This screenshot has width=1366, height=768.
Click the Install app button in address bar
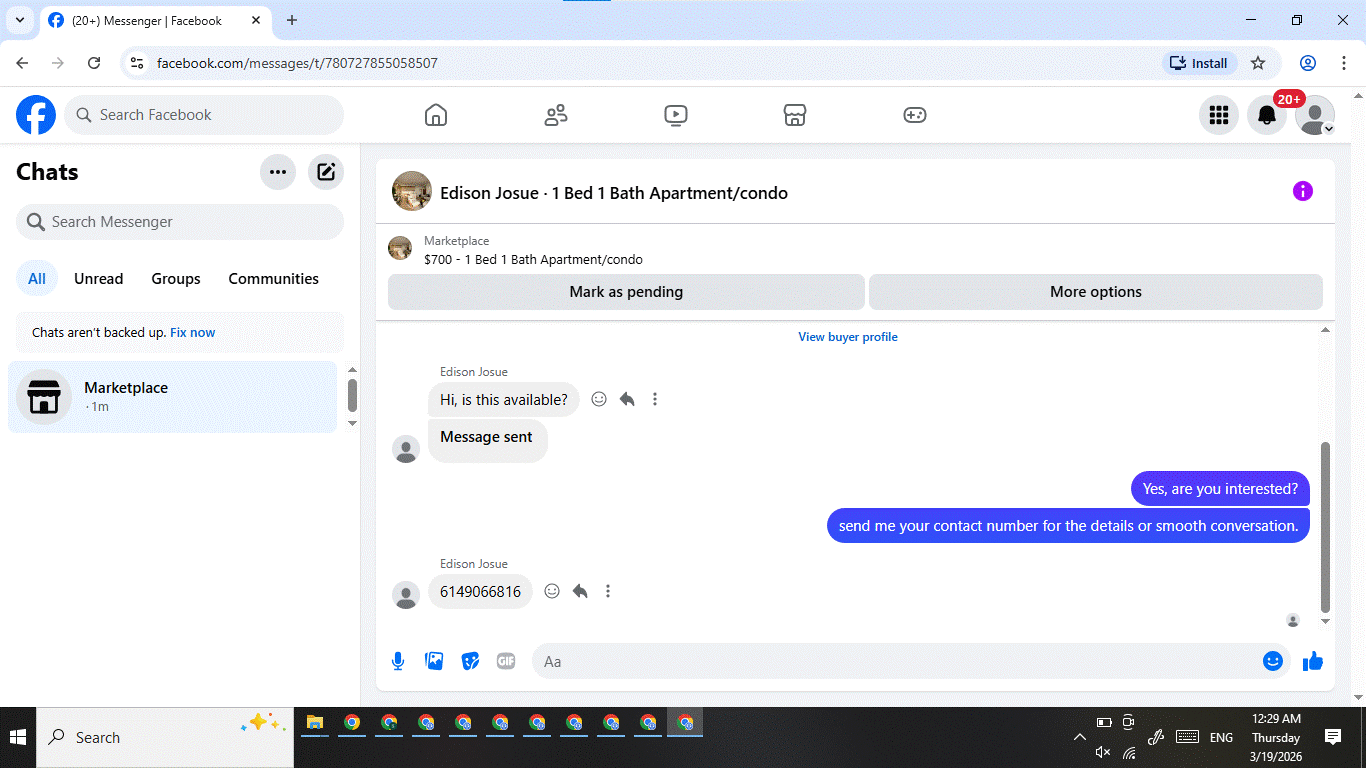(x=1200, y=63)
